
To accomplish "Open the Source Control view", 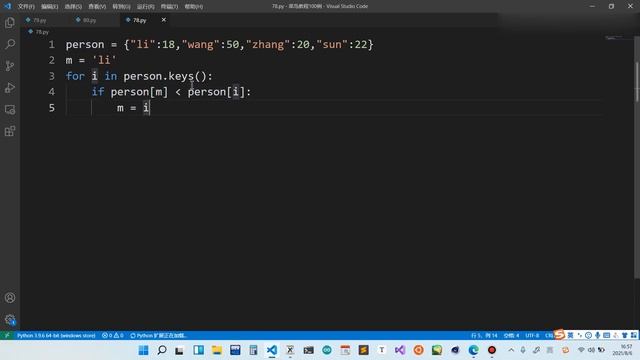I will click(x=10, y=66).
